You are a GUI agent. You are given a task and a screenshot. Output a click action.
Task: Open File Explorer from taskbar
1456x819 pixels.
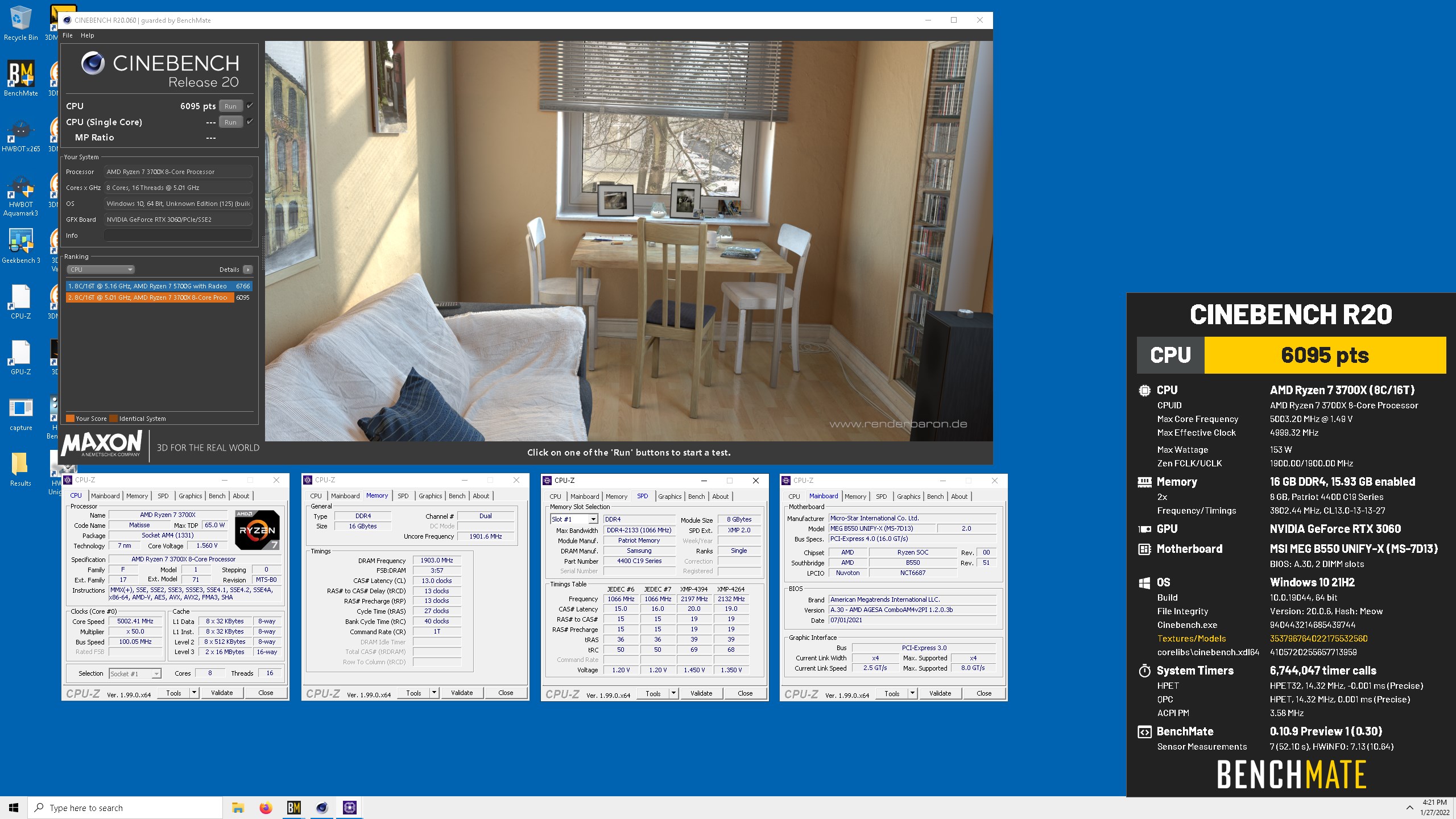coord(238,808)
